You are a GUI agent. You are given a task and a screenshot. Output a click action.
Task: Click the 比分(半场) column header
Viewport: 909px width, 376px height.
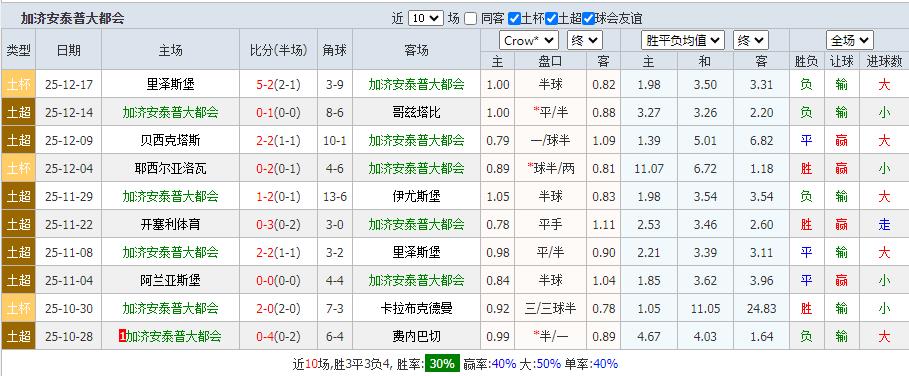coord(278,50)
